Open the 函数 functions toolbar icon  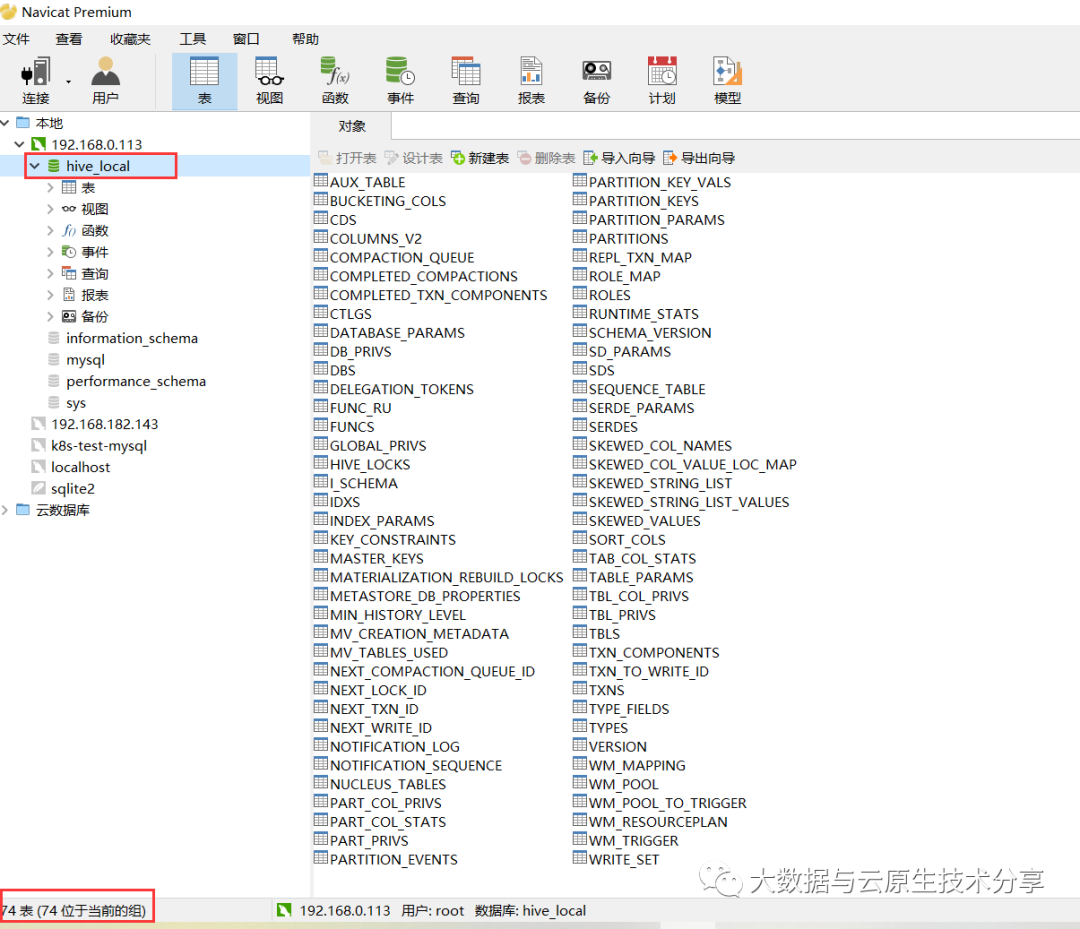point(335,80)
